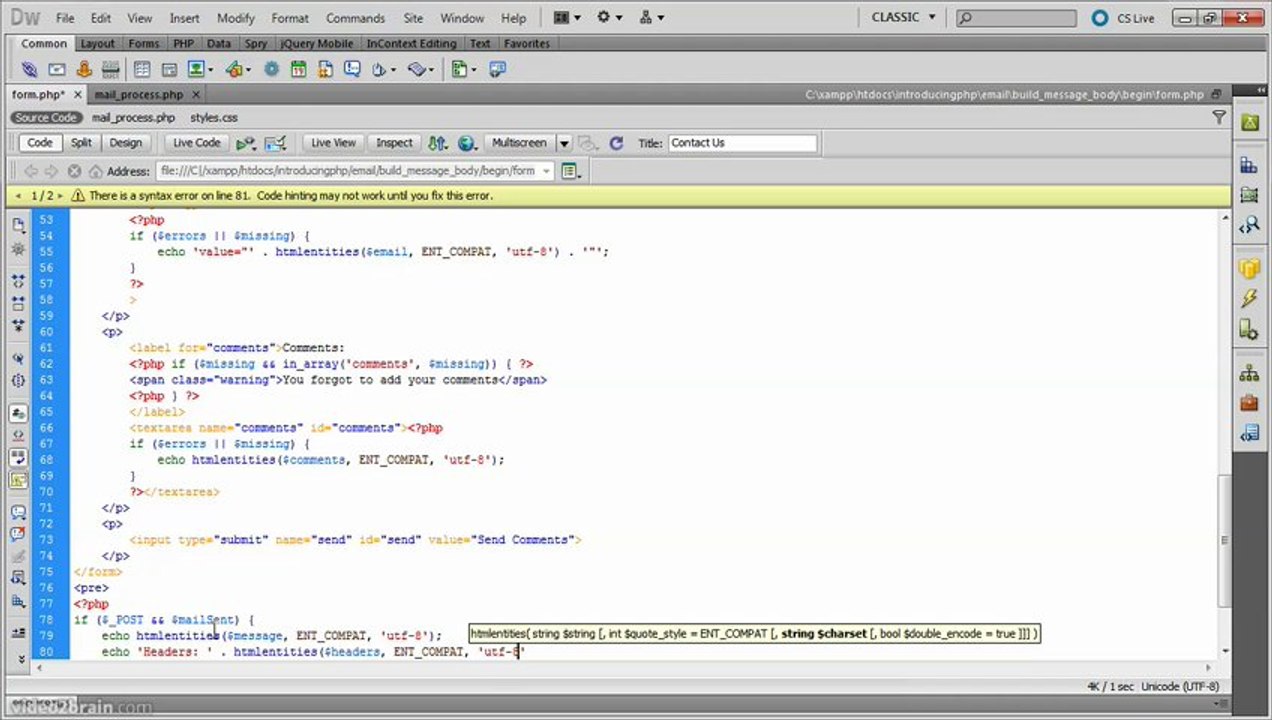Click the Open Documents coding toolbar icon
The height and width of the screenshot is (720, 1272).
click(x=18, y=225)
